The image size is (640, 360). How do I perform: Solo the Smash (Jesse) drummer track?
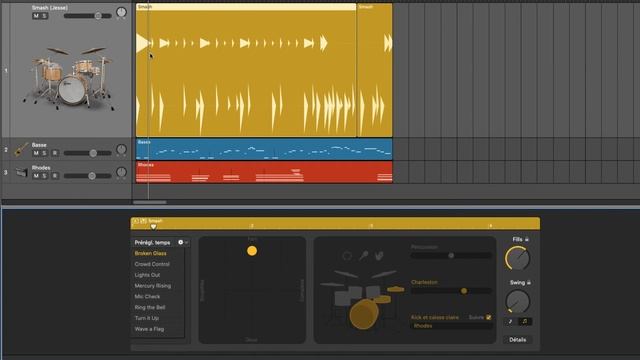coord(44,16)
